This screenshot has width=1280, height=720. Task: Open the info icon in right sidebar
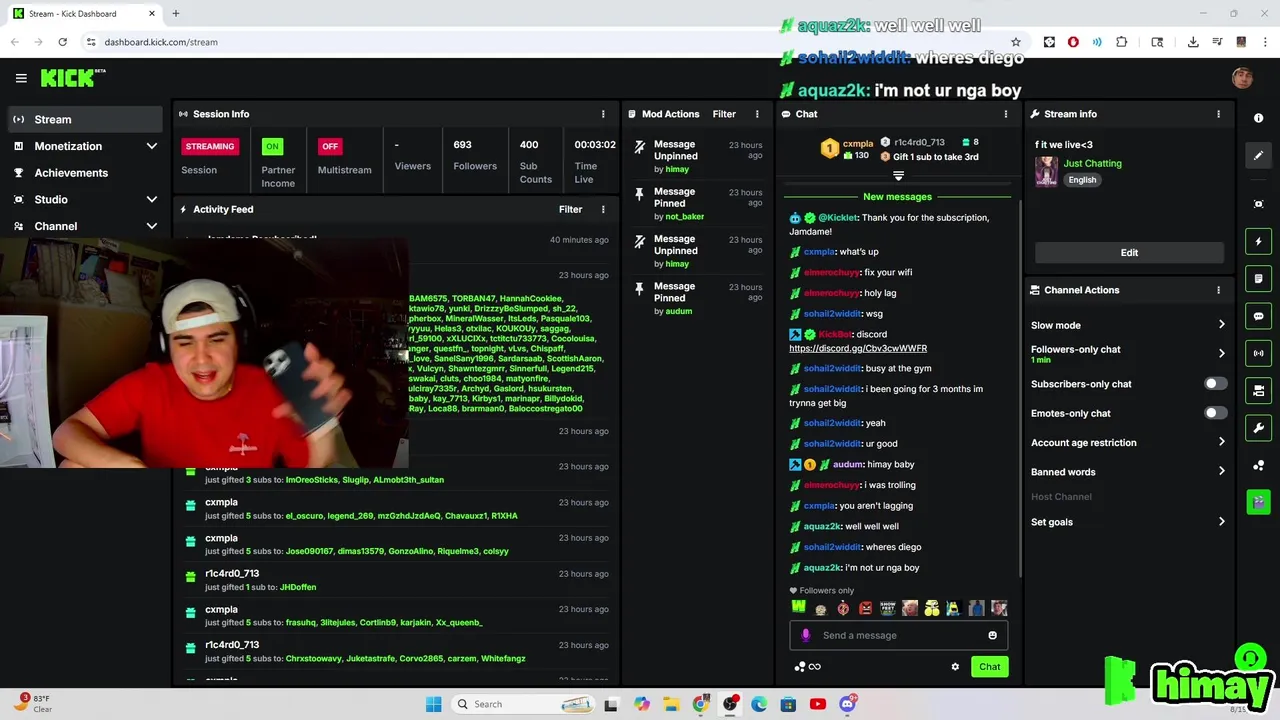(x=1258, y=118)
